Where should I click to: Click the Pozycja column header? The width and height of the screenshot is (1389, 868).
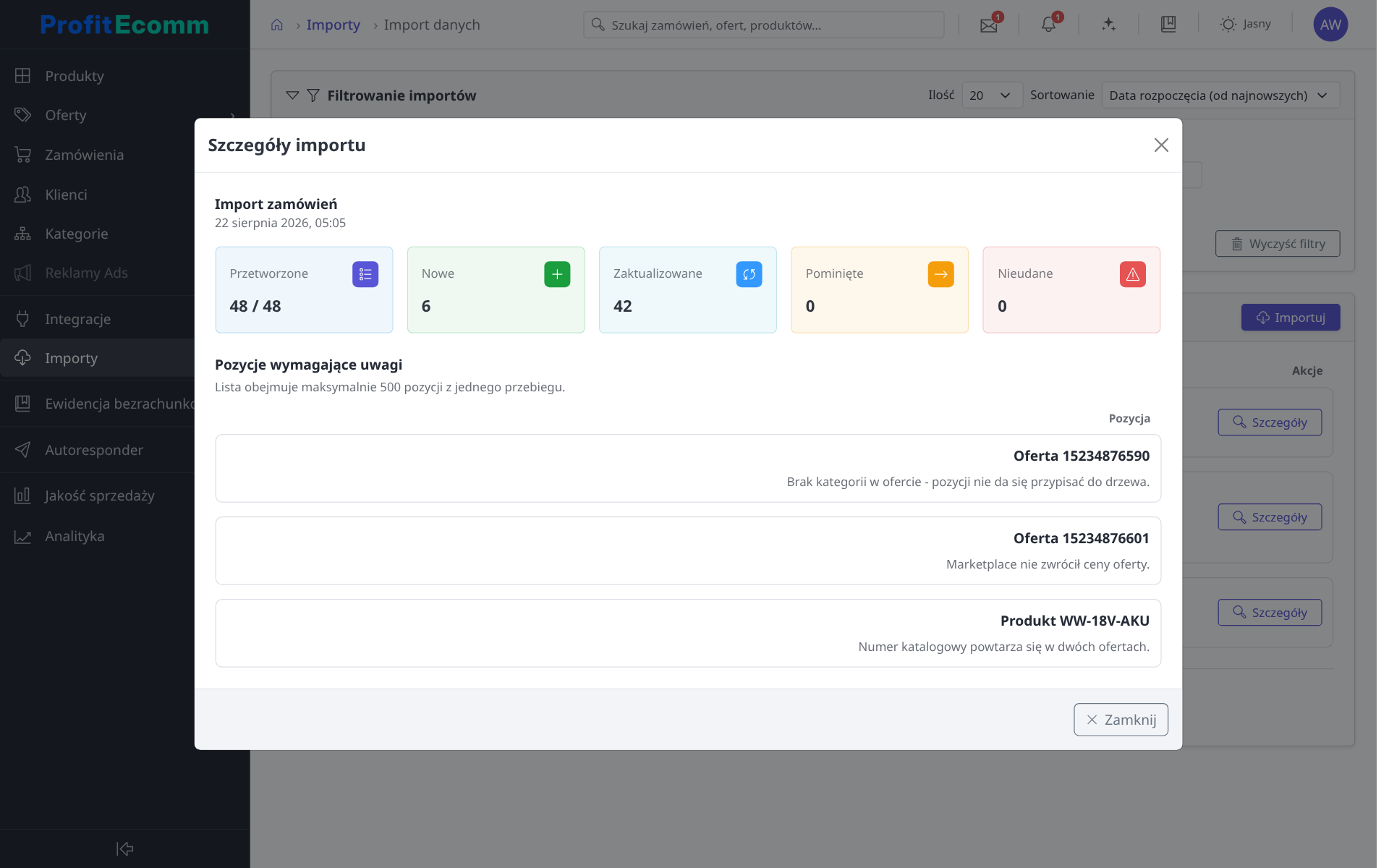pos(1129,418)
